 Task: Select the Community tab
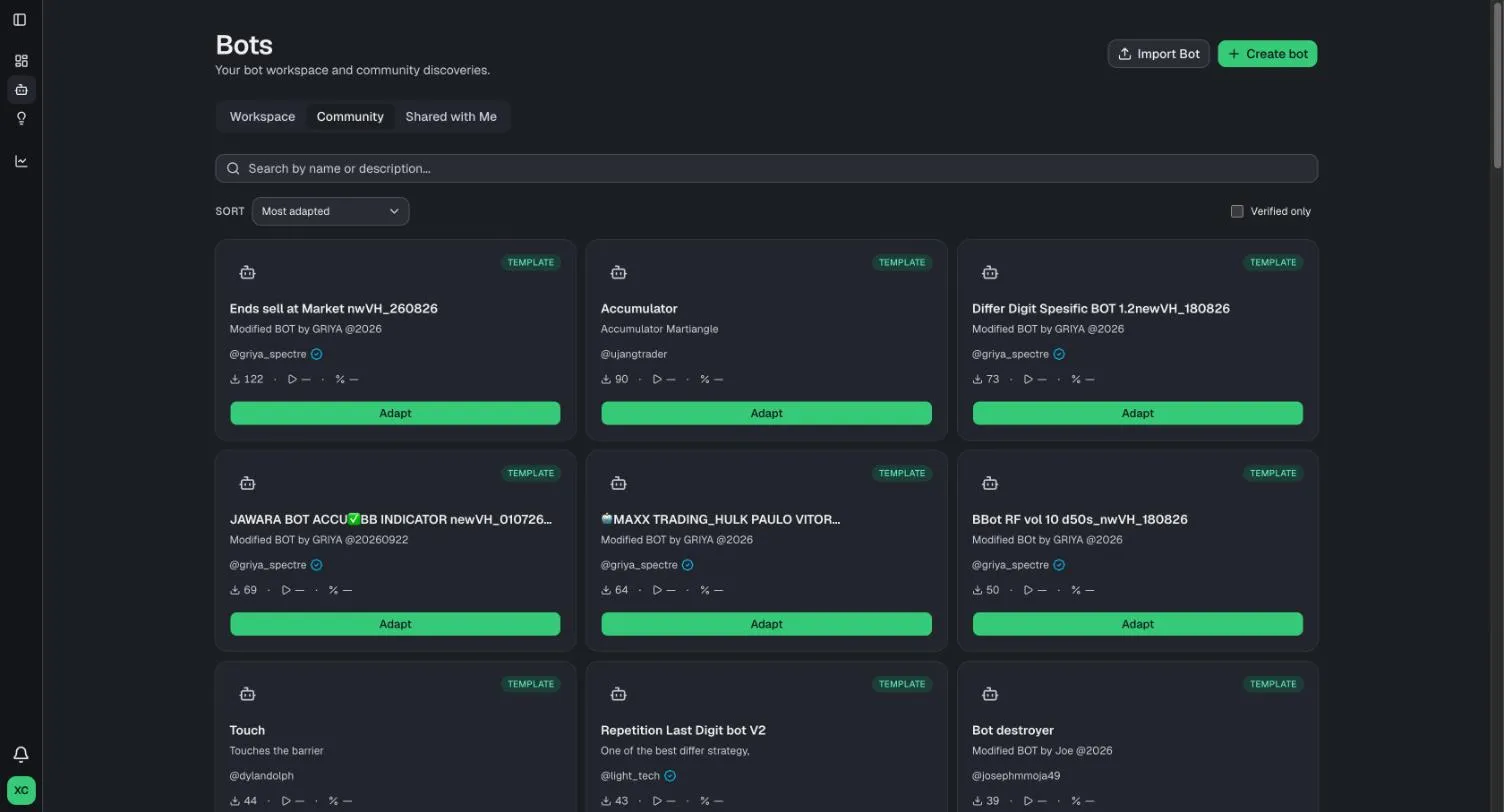(x=350, y=117)
